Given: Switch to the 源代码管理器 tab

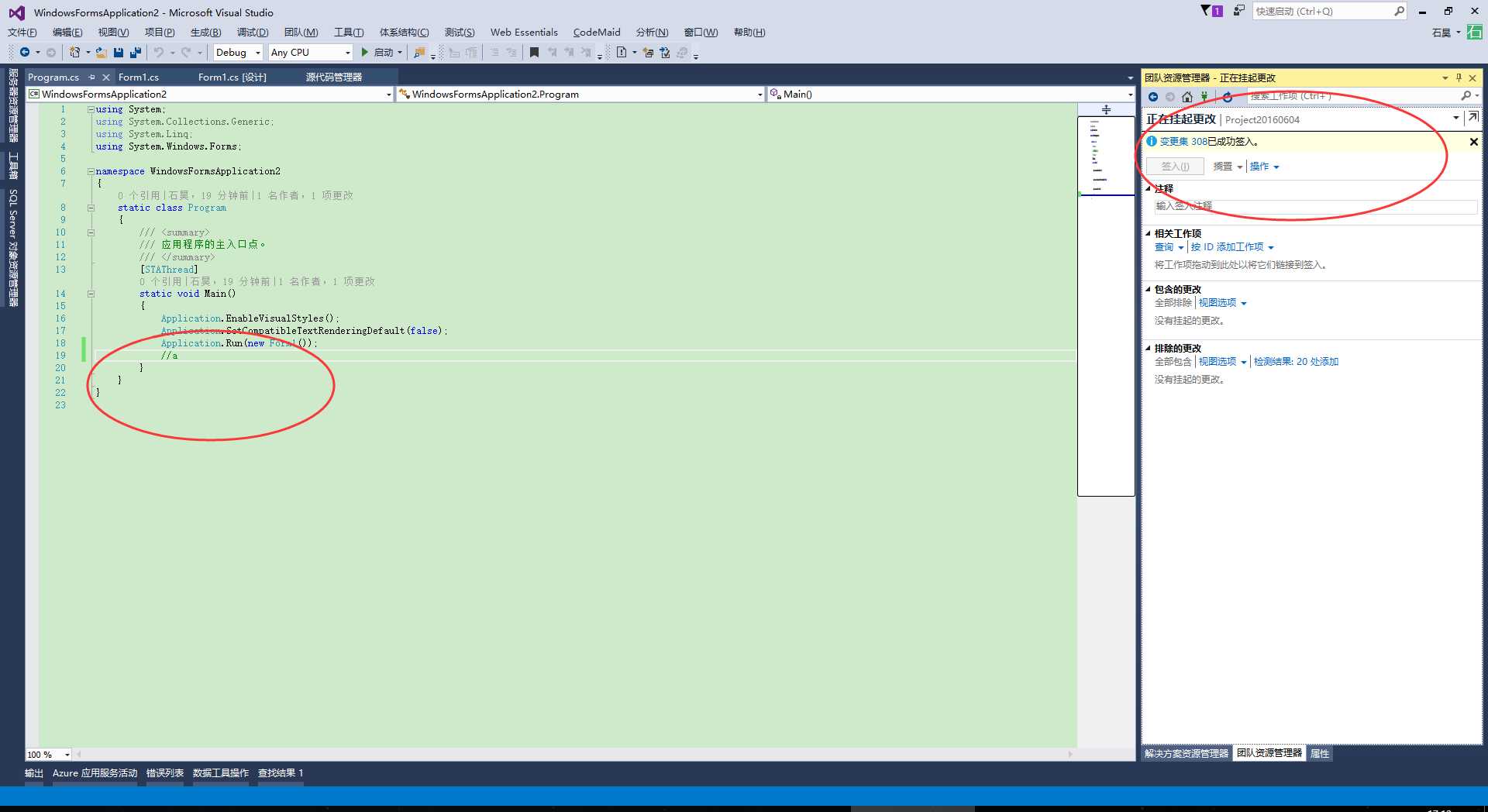Looking at the screenshot, I should pos(334,77).
